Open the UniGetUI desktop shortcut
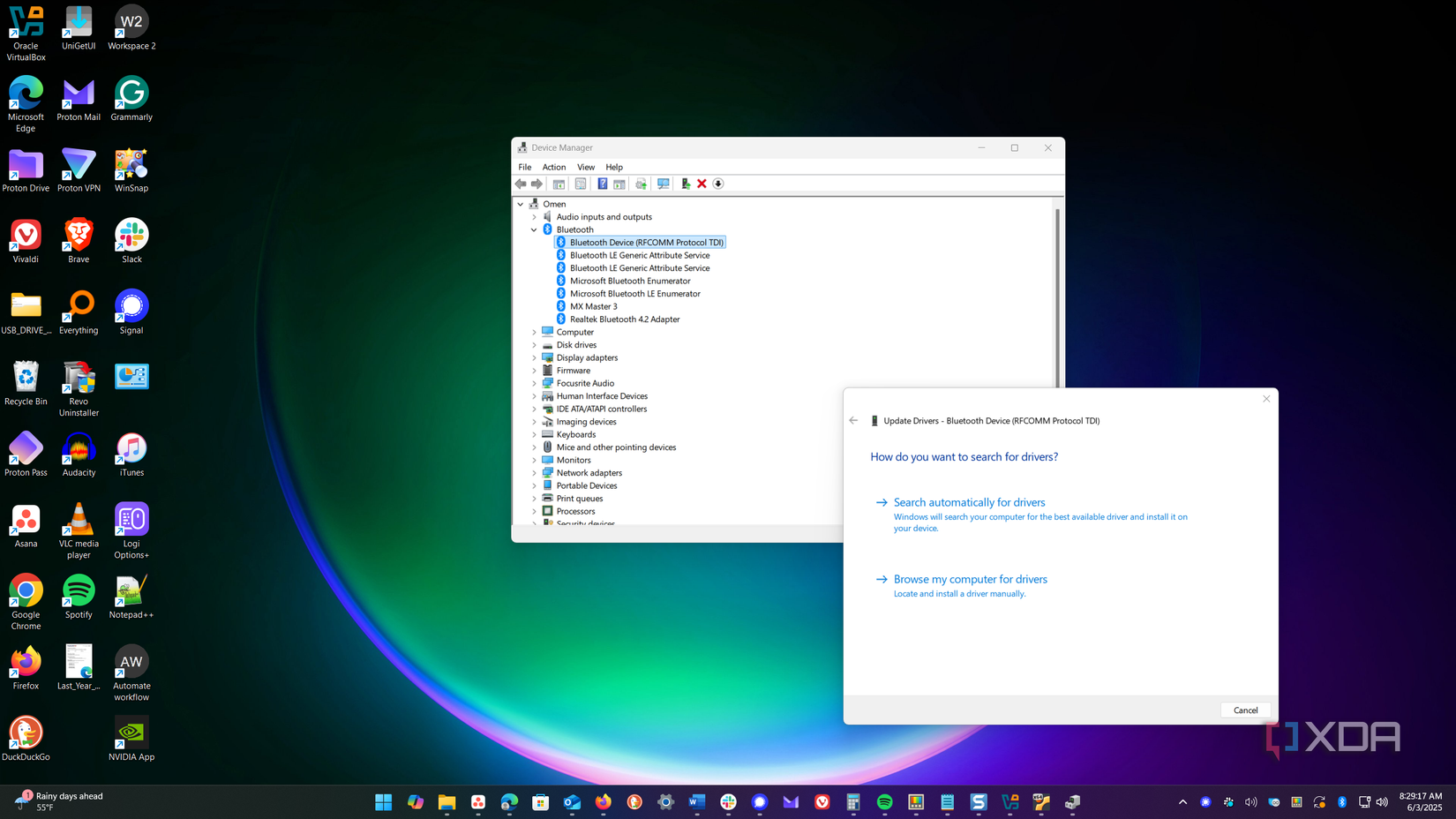Image resolution: width=1456 pixels, height=819 pixels. (x=79, y=28)
